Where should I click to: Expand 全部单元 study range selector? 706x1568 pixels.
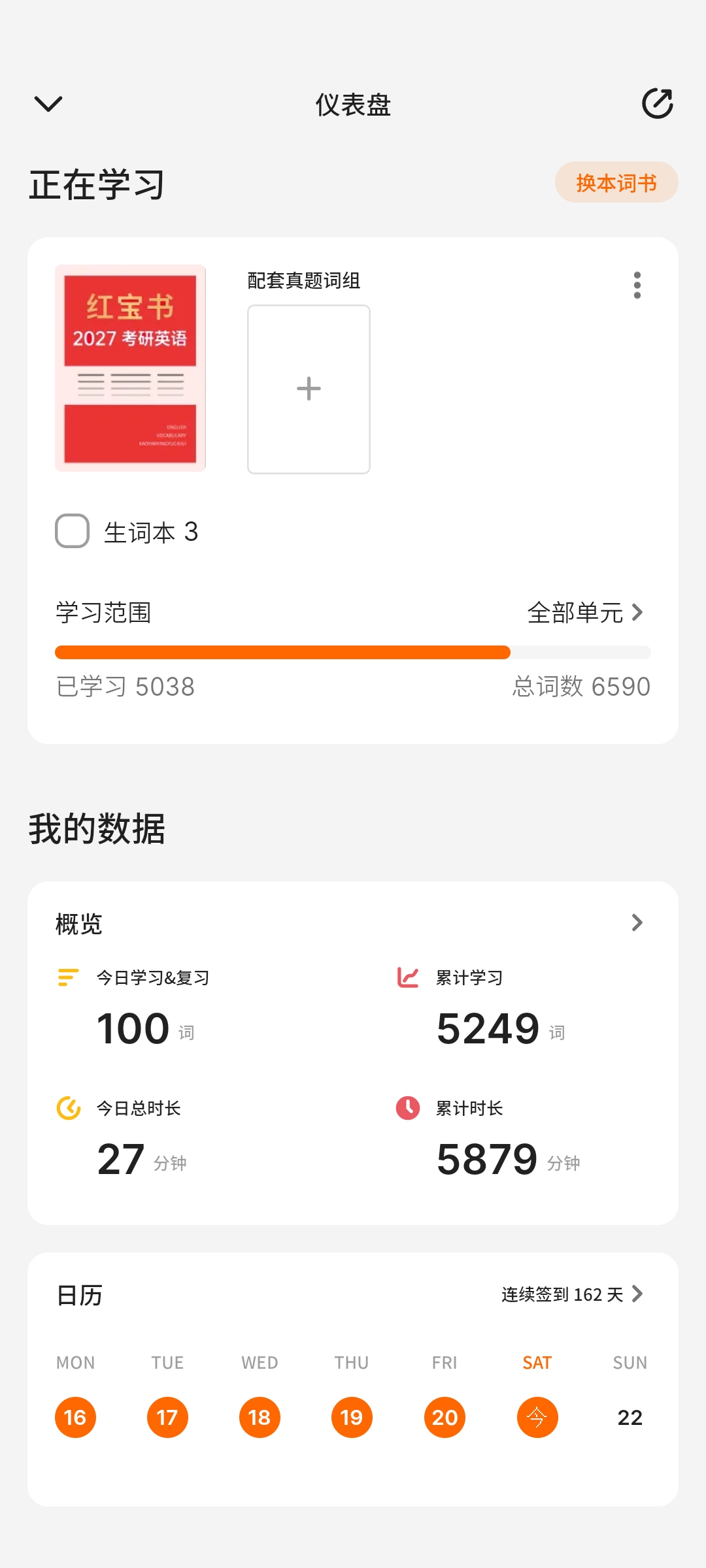(x=585, y=613)
